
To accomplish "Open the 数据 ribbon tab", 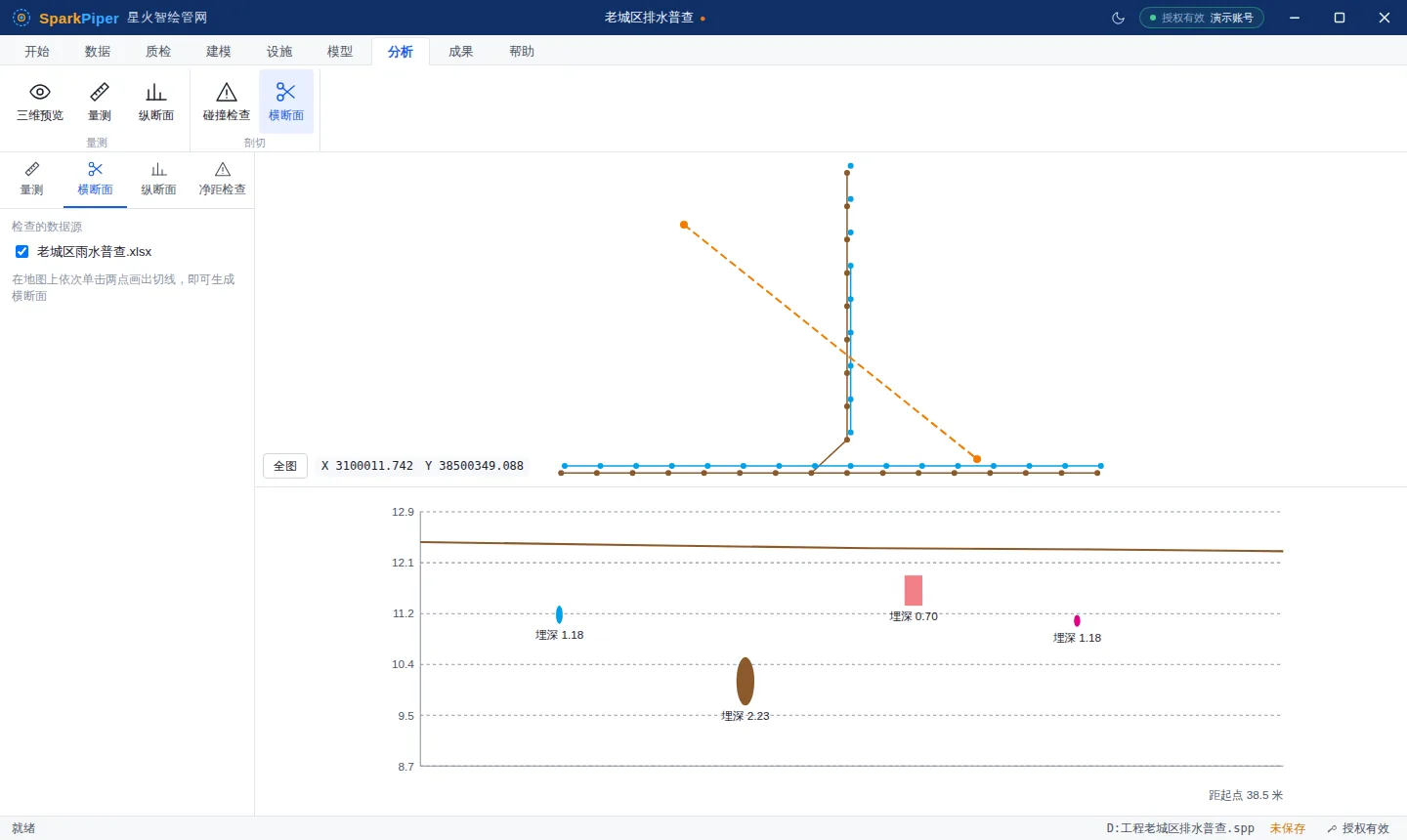I will point(98,52).
